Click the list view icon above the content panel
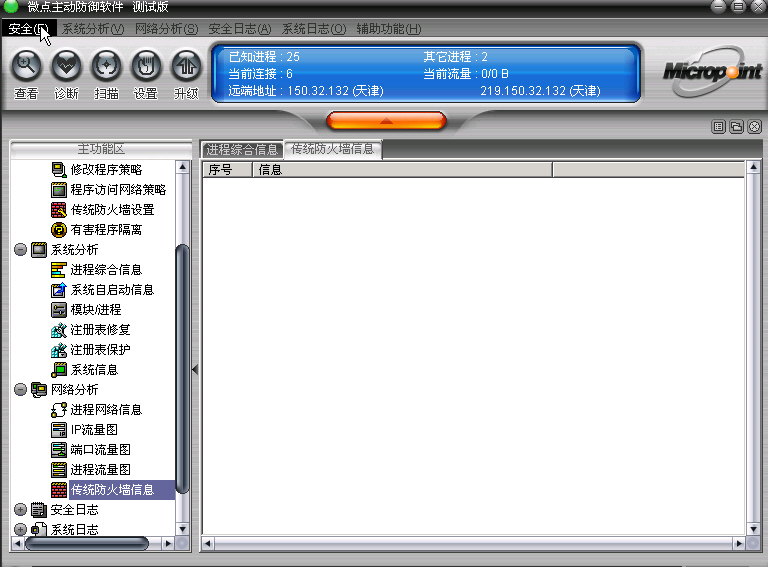 click(x=718, y=127)
